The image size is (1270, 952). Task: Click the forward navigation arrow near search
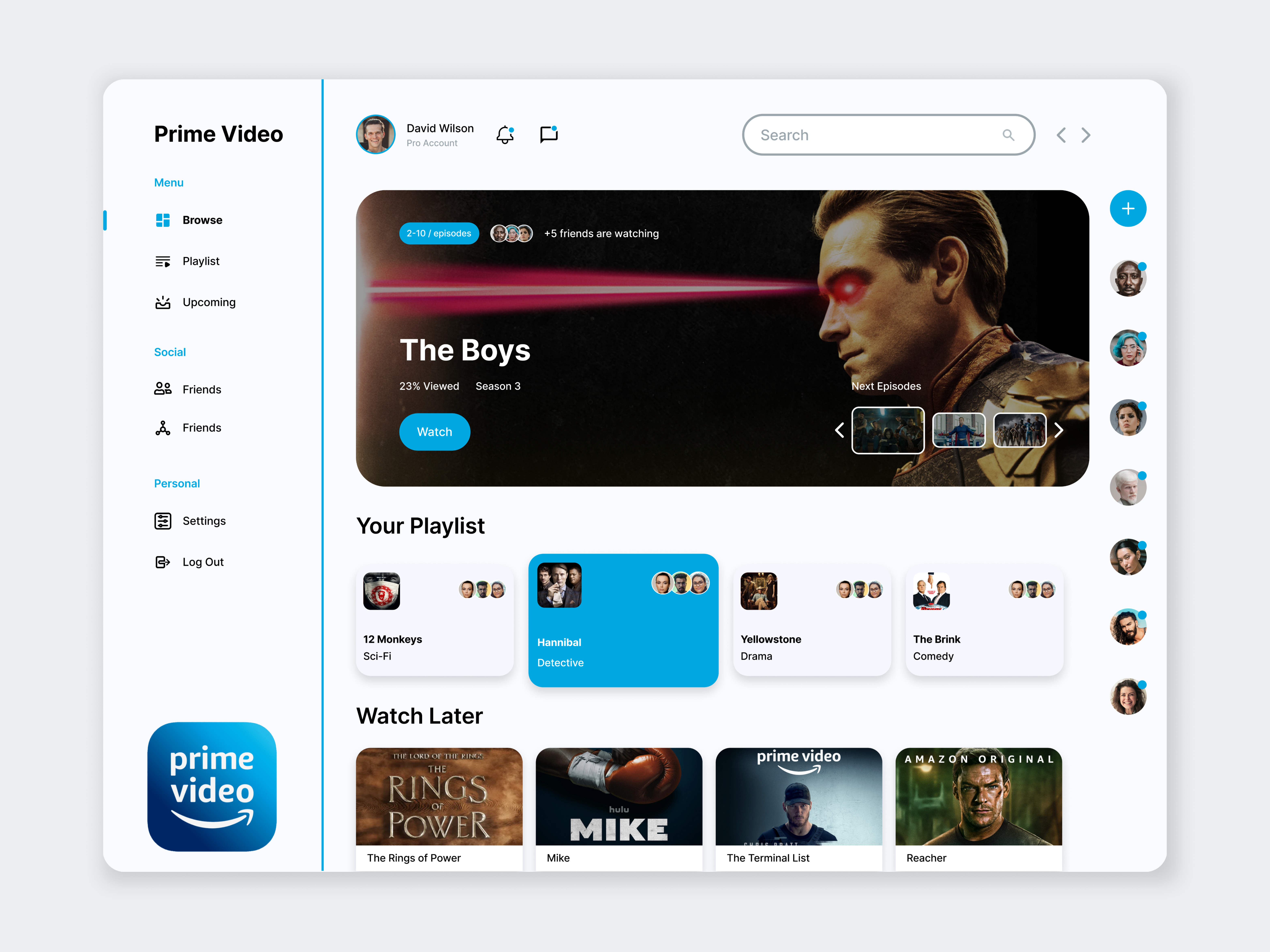coord(1086,135)
